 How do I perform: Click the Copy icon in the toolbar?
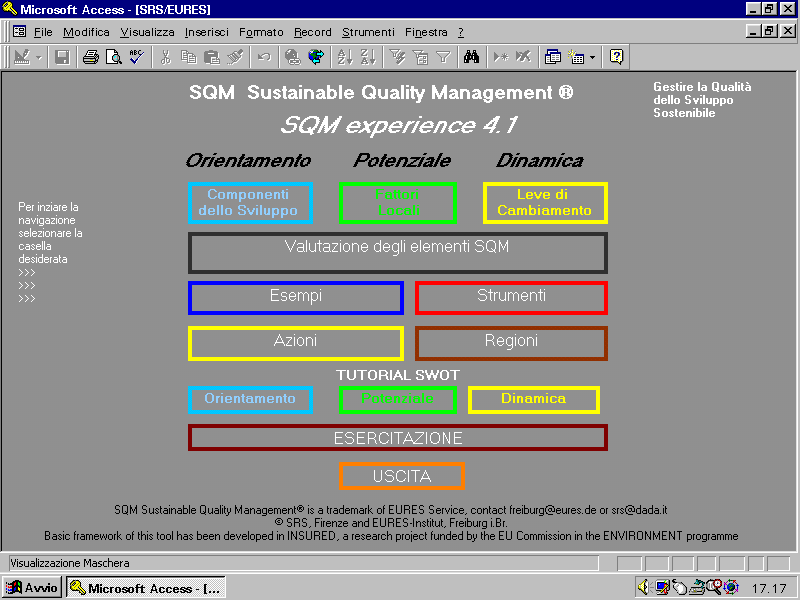point(188,57)
